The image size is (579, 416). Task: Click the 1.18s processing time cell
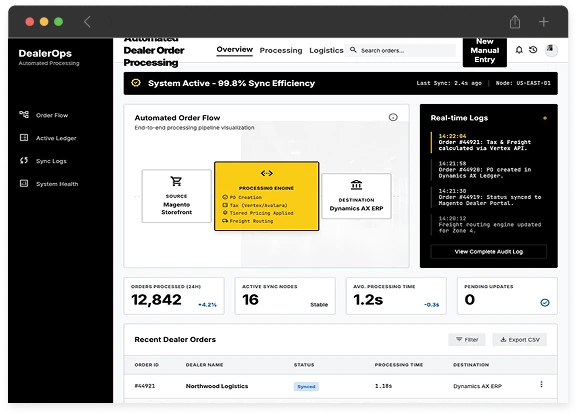click(x=383, y=386)
